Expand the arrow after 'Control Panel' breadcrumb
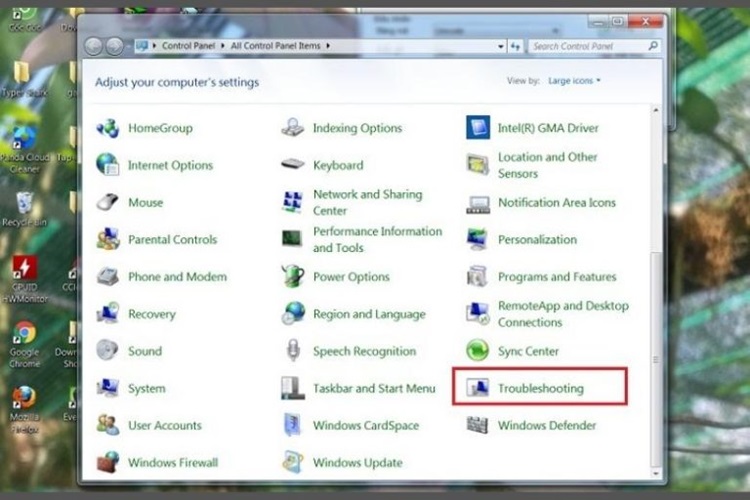Viewport: 750px width, 500px height. [x=223, y=46]
